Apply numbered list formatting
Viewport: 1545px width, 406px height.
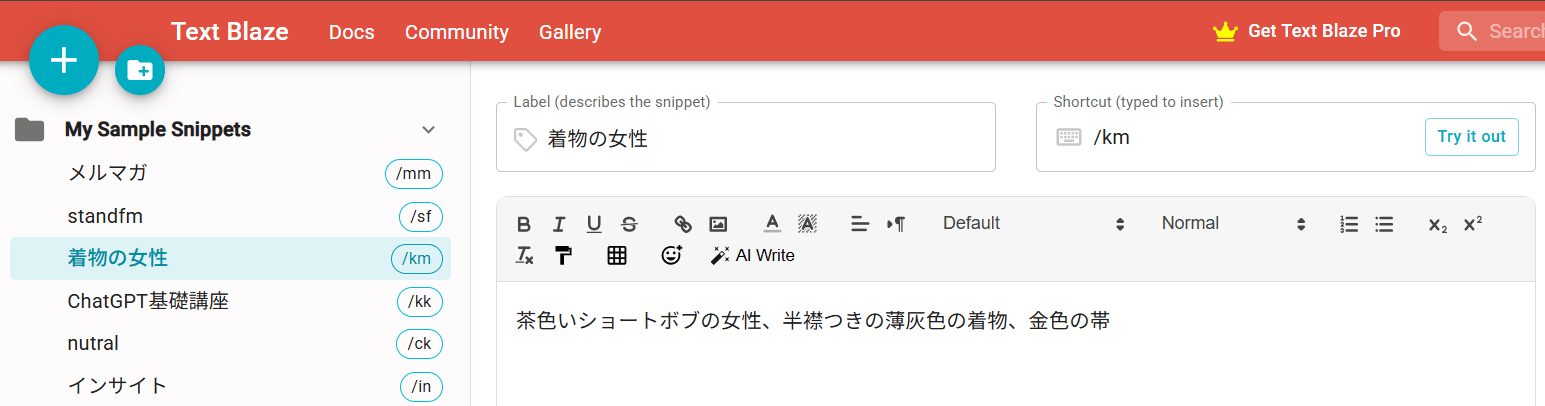click(x=1349, y=224)
